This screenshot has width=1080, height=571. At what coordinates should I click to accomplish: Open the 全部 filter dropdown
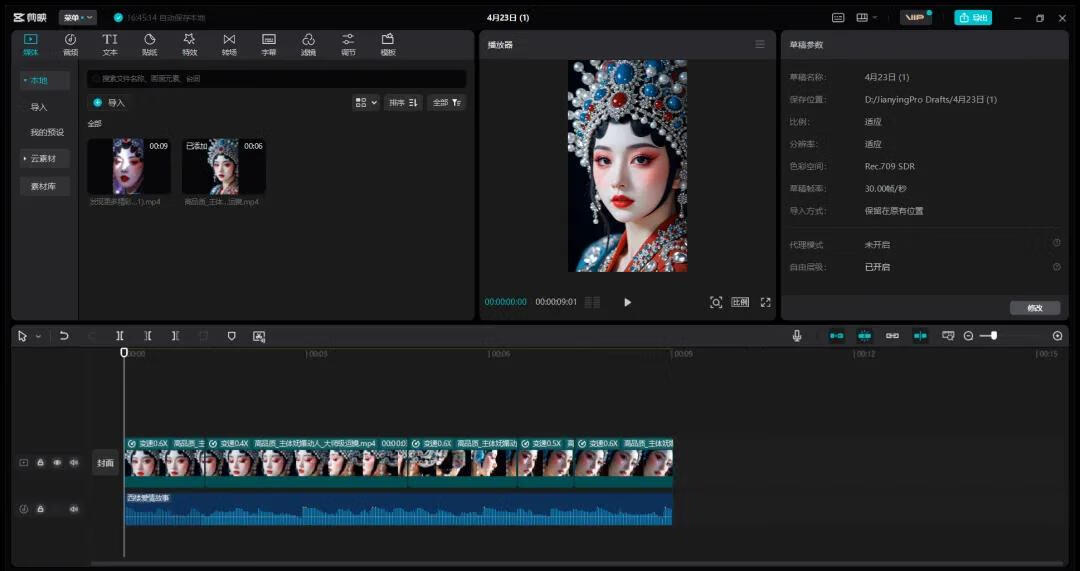[x=446, y=103]
